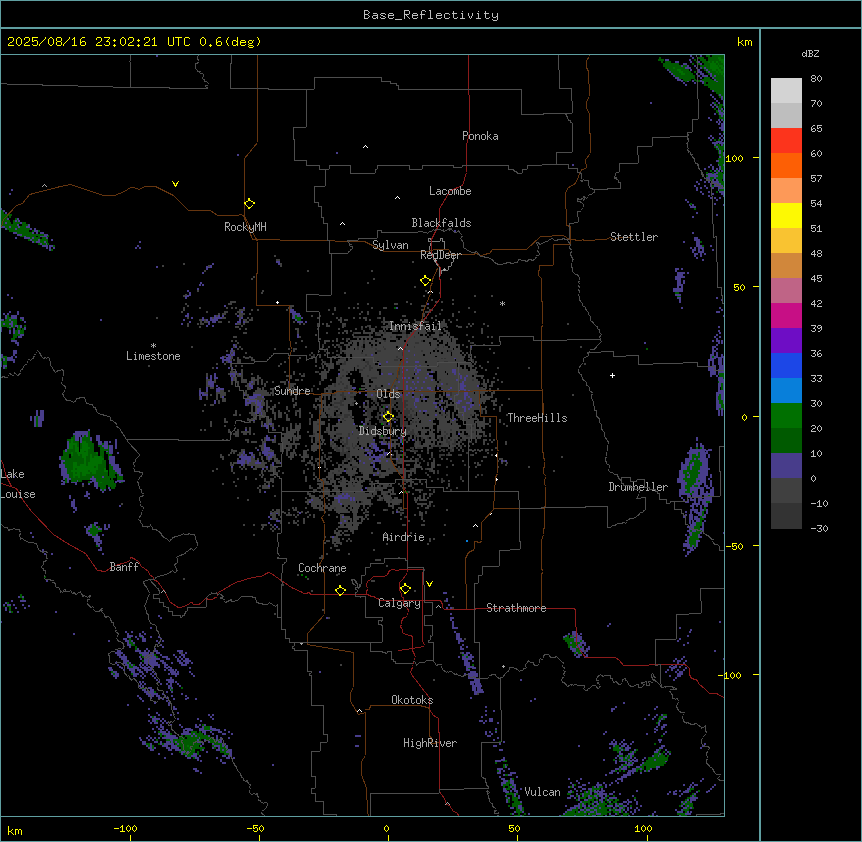The image size is (862, 842).
Task: Click the yellow V marker east of Calgary
Action: [429, 584]
